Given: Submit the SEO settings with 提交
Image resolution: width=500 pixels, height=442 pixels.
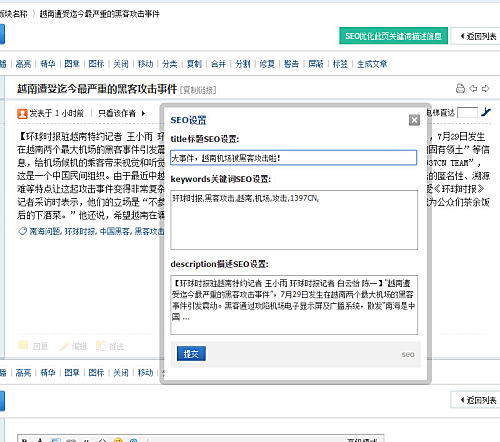Looking at the screenshot, I should [x=191, y=354].
